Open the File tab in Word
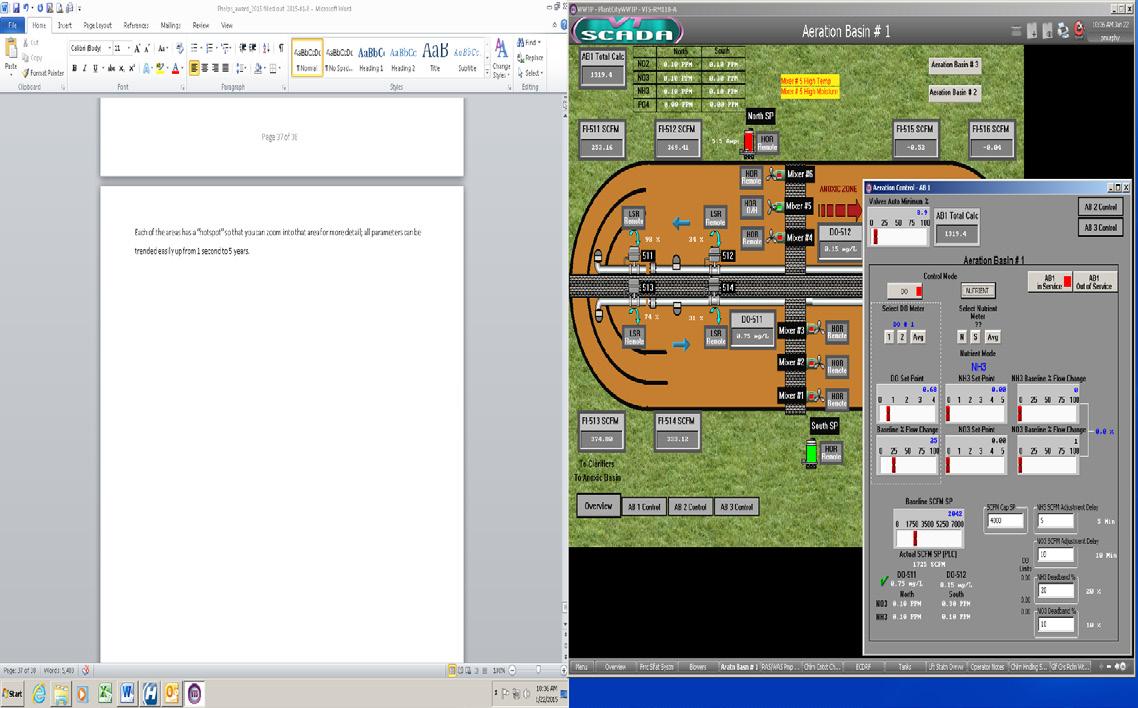 [x=12, y=25]
